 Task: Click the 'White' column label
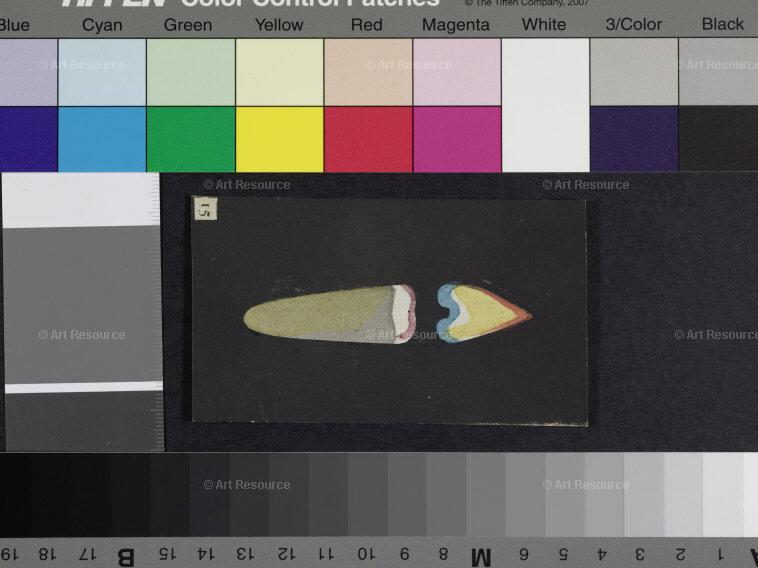[x=544, y=24]
